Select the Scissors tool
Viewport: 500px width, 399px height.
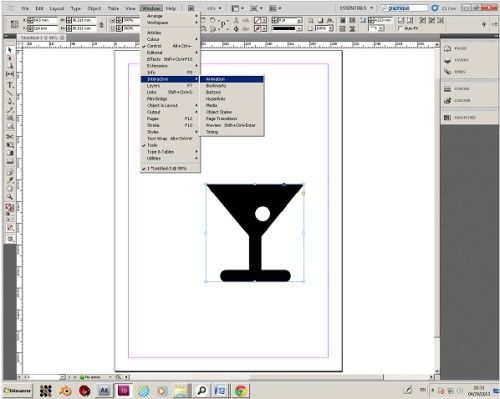point(10,136)
